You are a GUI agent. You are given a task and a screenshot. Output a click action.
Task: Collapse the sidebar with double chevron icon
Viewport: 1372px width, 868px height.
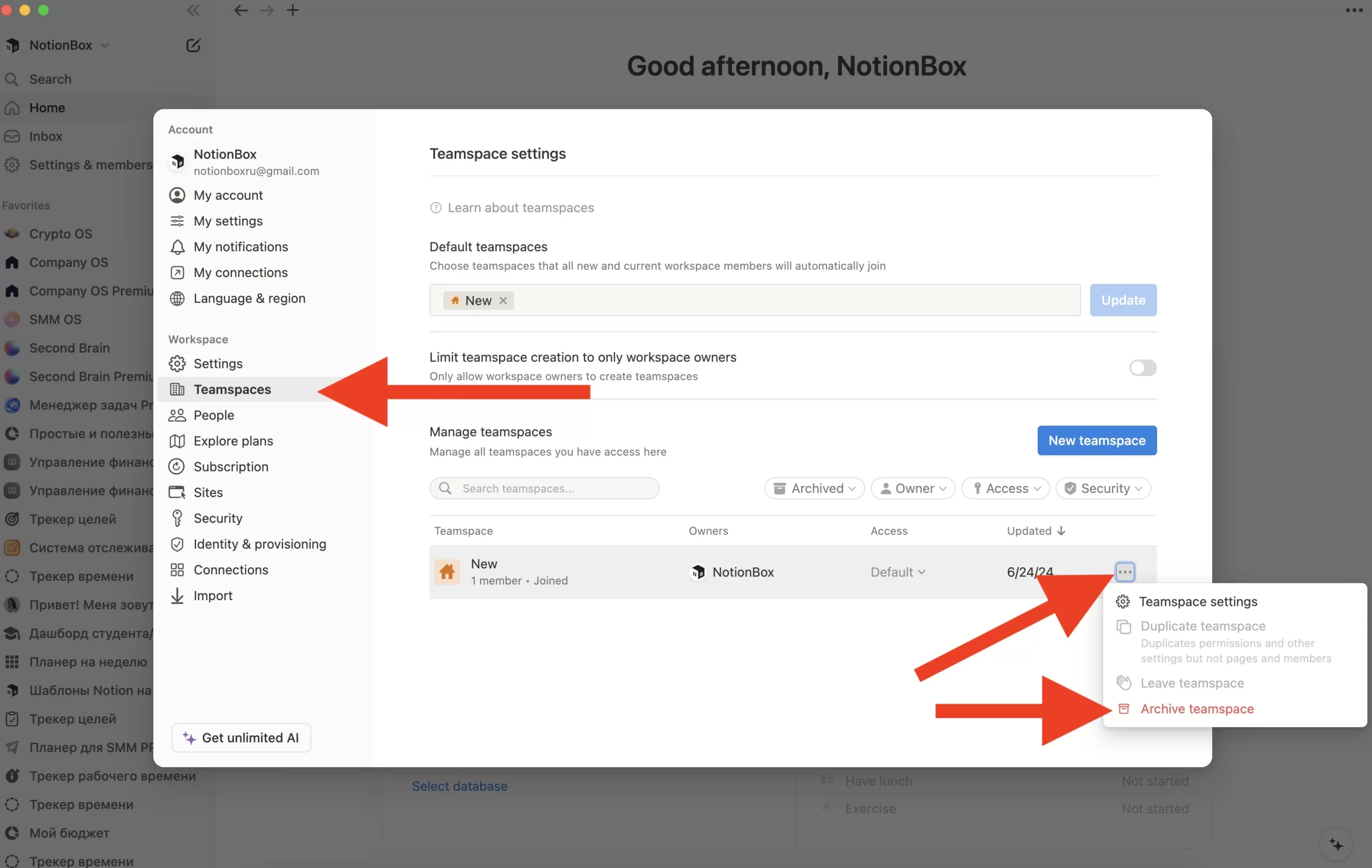pyautogui.click(x=193, y=10)
